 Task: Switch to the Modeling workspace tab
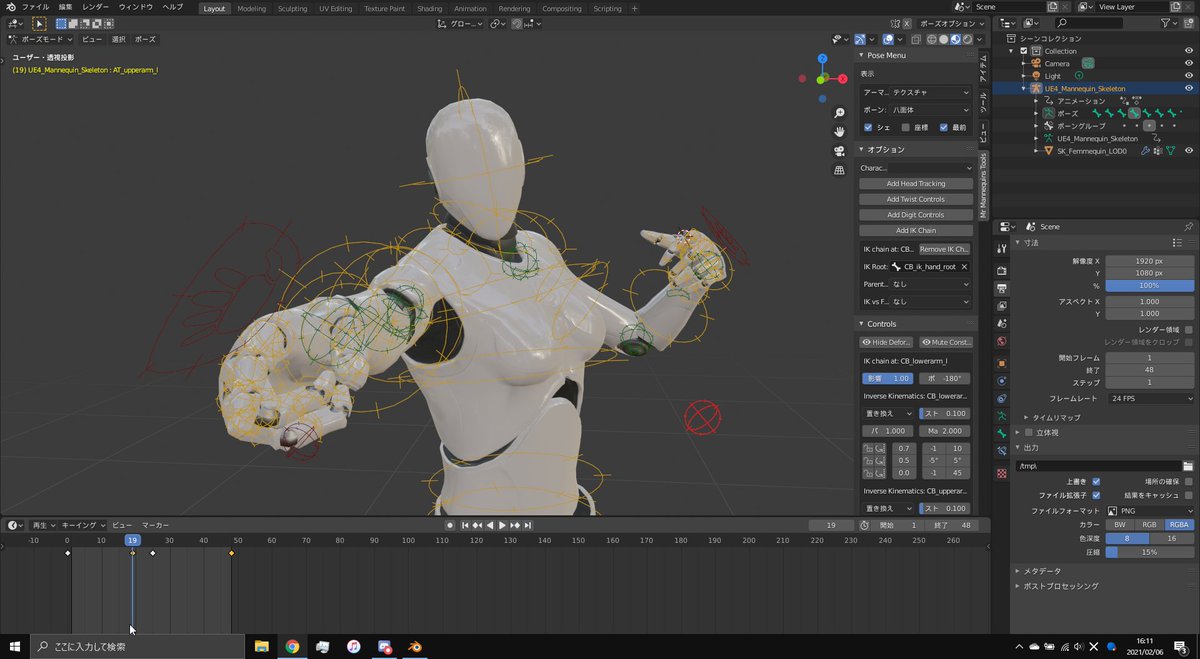[252, 8]
